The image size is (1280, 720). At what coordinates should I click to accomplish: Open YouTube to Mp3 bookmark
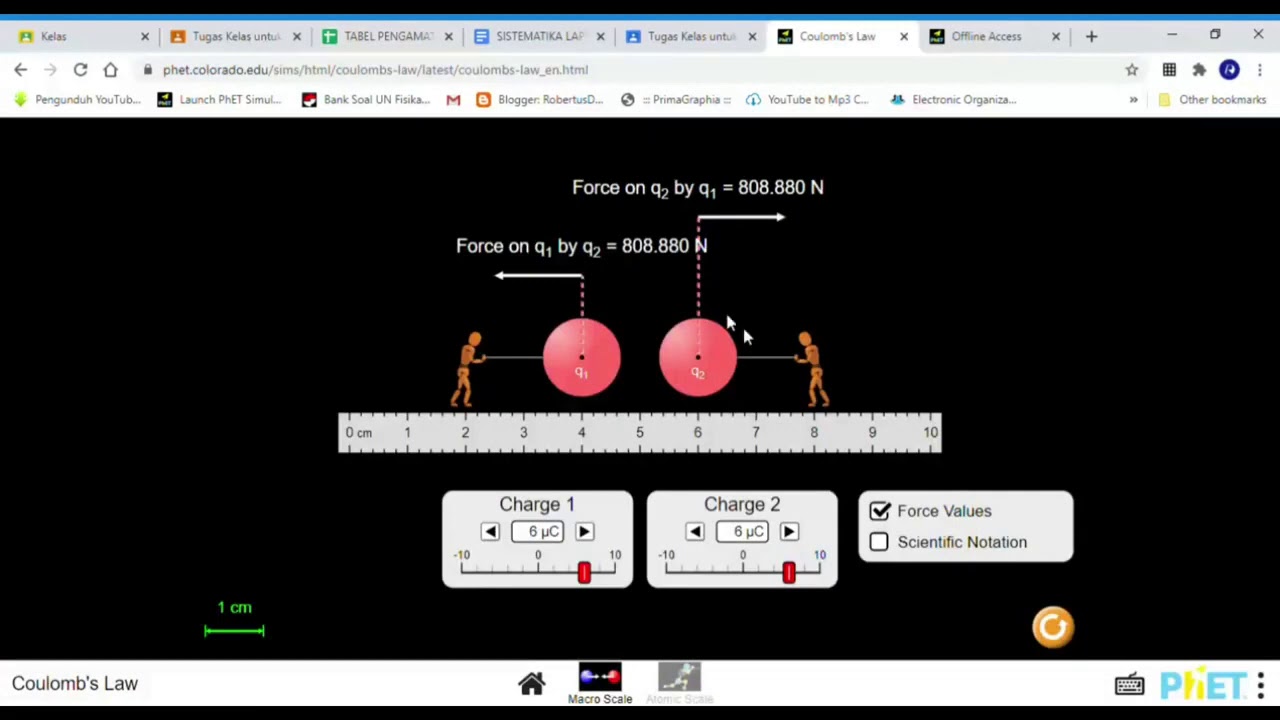807,100
